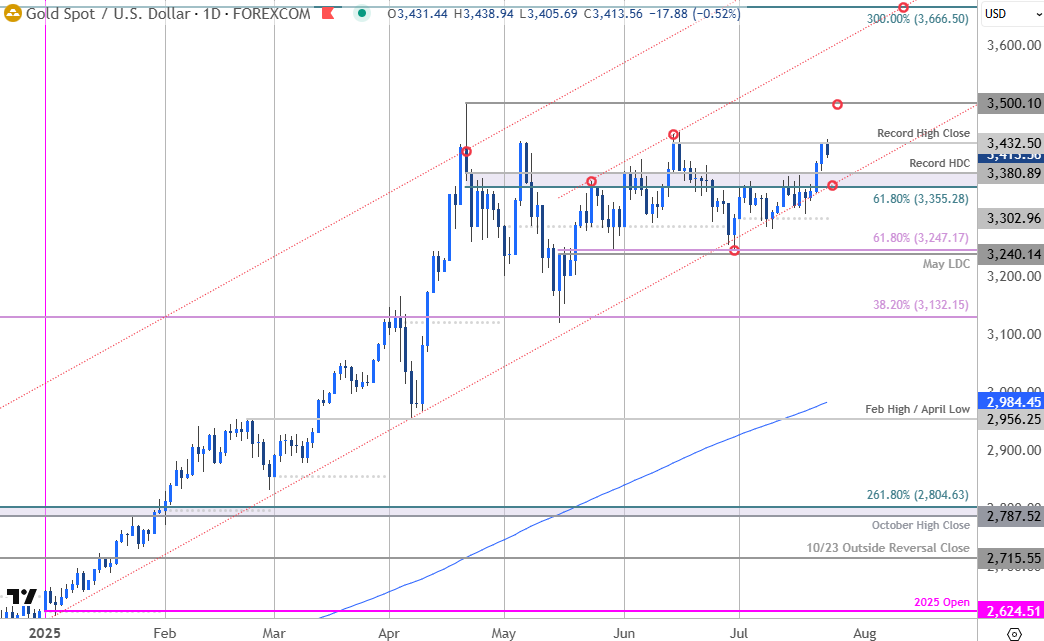Viewport: 1044px width, 641px height.
Task: Click the 2025 label on time axis
Action: [x=45, y=633]
